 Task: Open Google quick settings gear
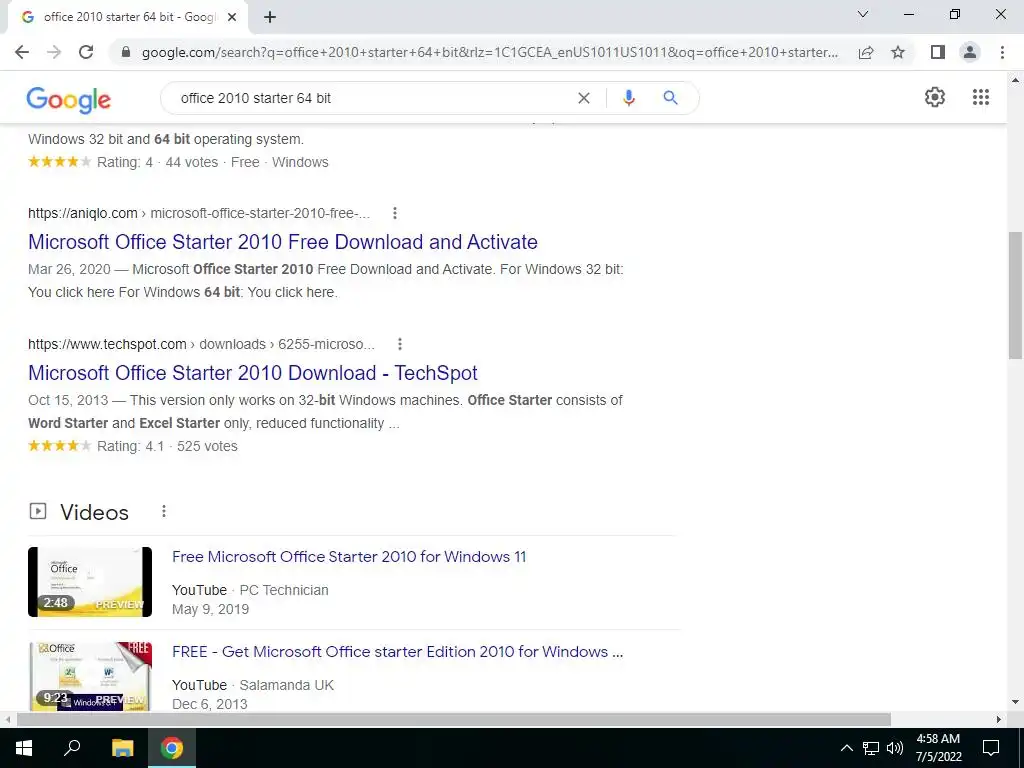click(x=935, y=97)
